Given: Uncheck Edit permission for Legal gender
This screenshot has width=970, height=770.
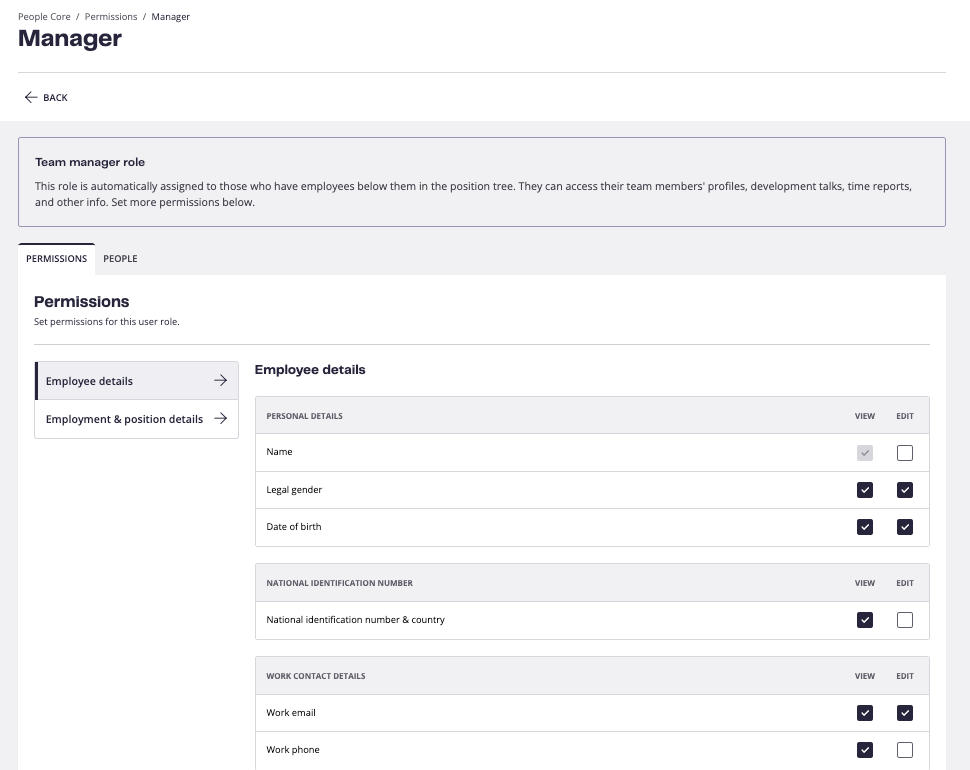Looking at the screenshot, I should coord(904,490).
